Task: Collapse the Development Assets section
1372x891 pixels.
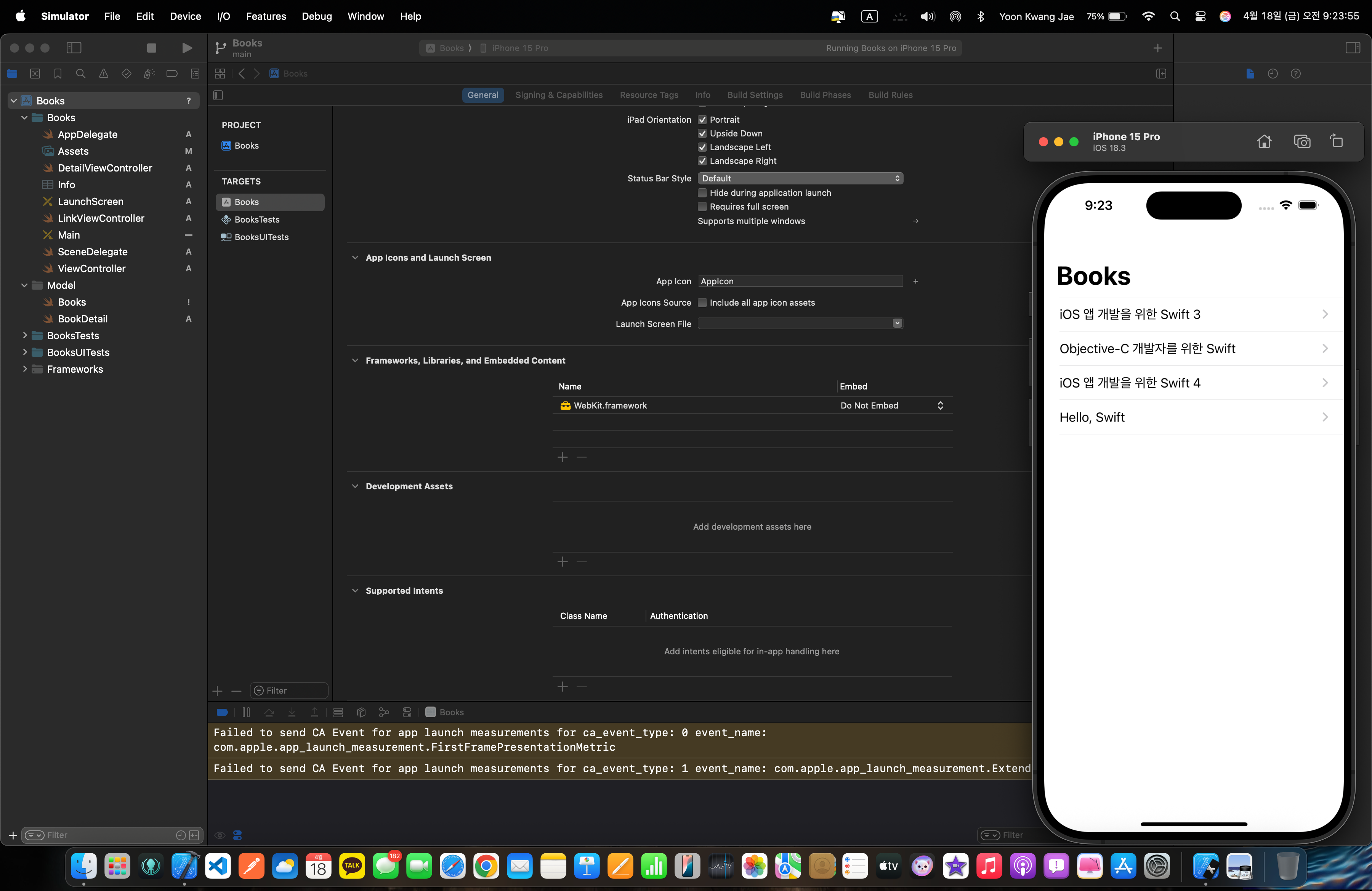Action: coord(355,486)
